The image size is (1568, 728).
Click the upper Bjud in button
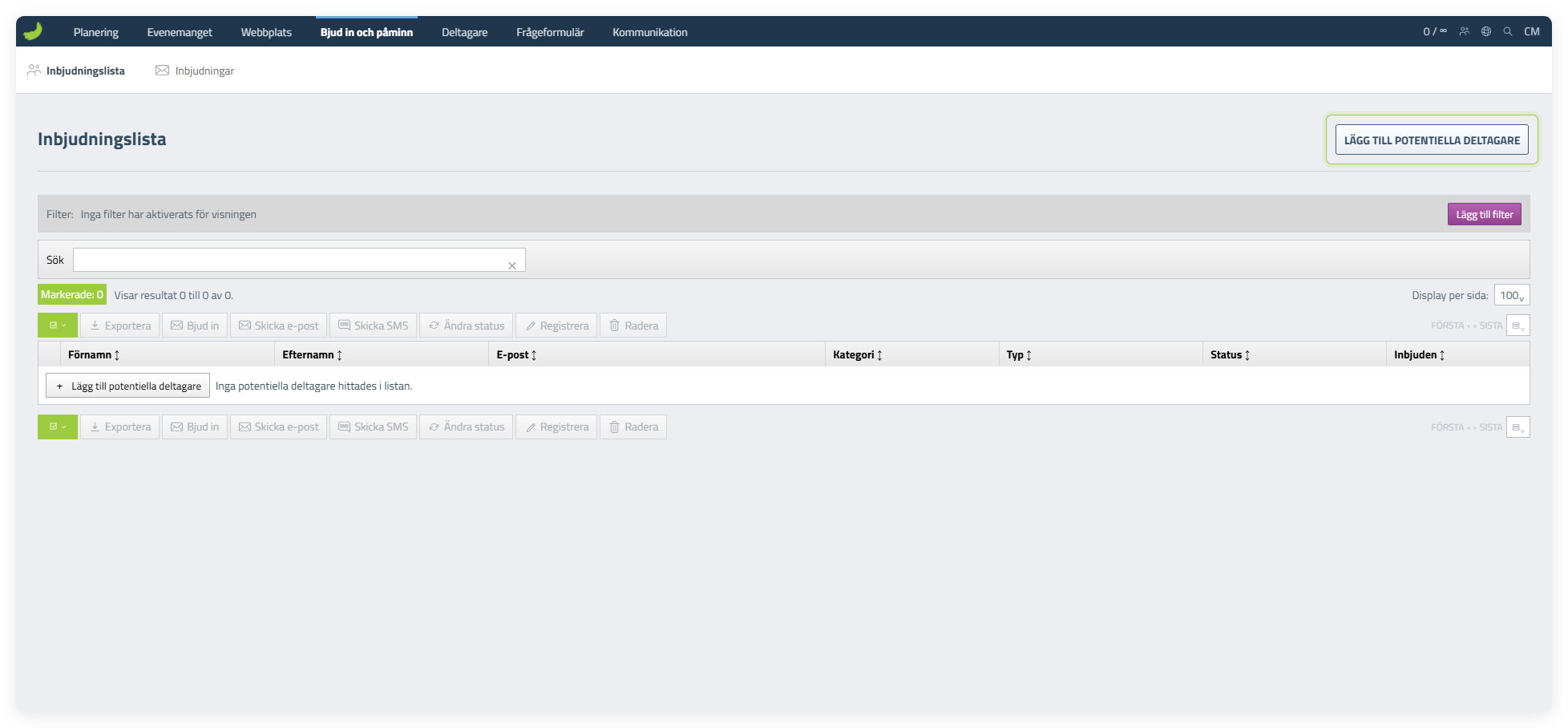pyautogui.click(x=195, y=326)
